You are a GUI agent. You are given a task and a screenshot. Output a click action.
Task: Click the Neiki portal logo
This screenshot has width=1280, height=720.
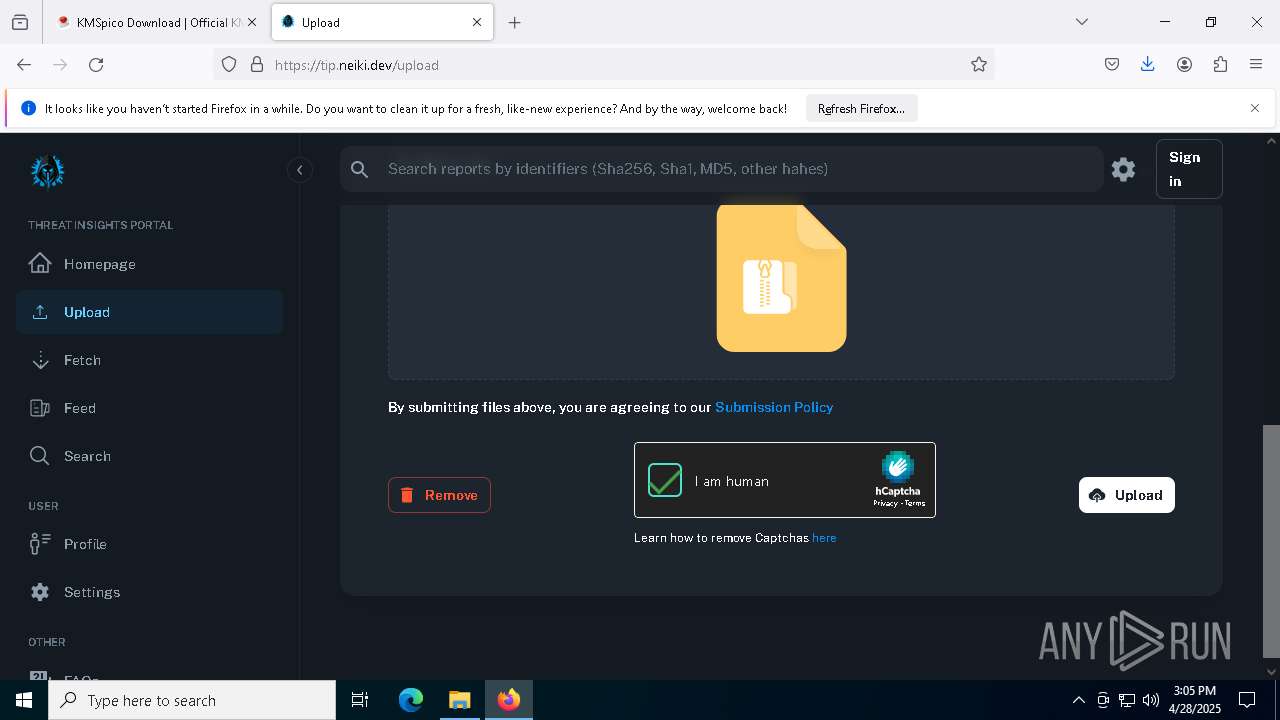[x=47, y=172]
